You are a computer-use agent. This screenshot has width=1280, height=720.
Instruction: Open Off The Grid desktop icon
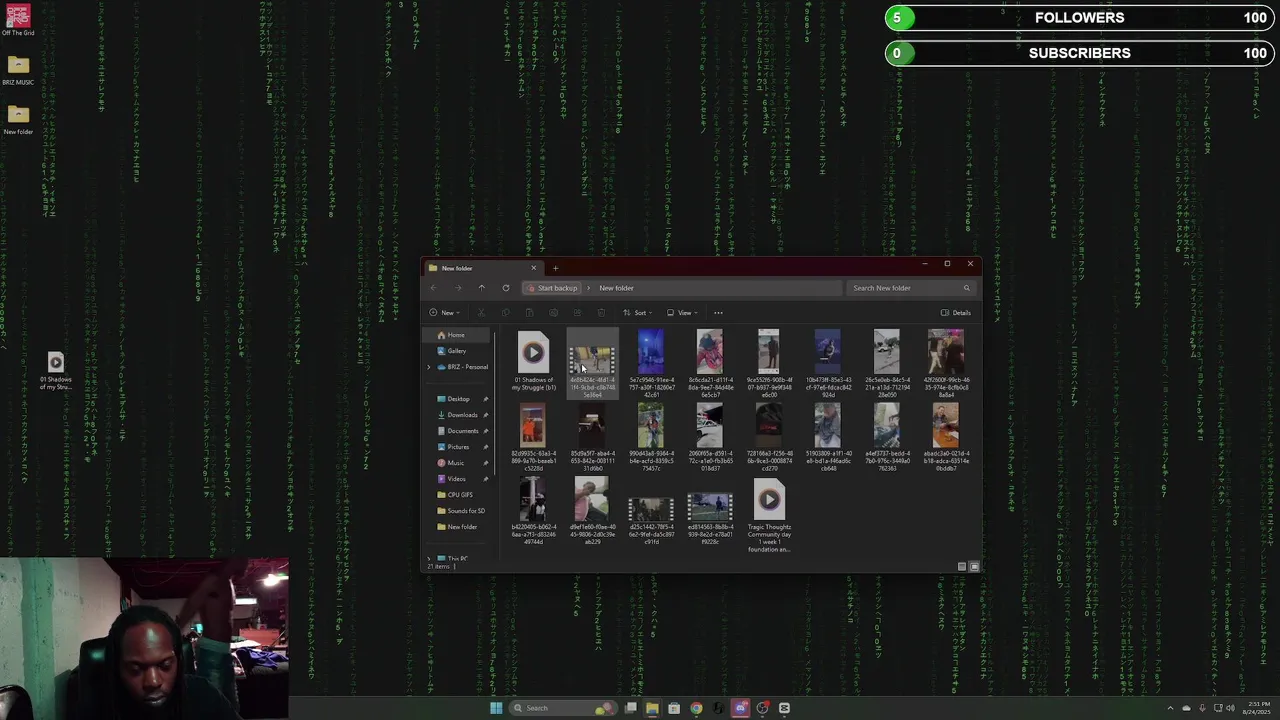click(x=18, y=21)
